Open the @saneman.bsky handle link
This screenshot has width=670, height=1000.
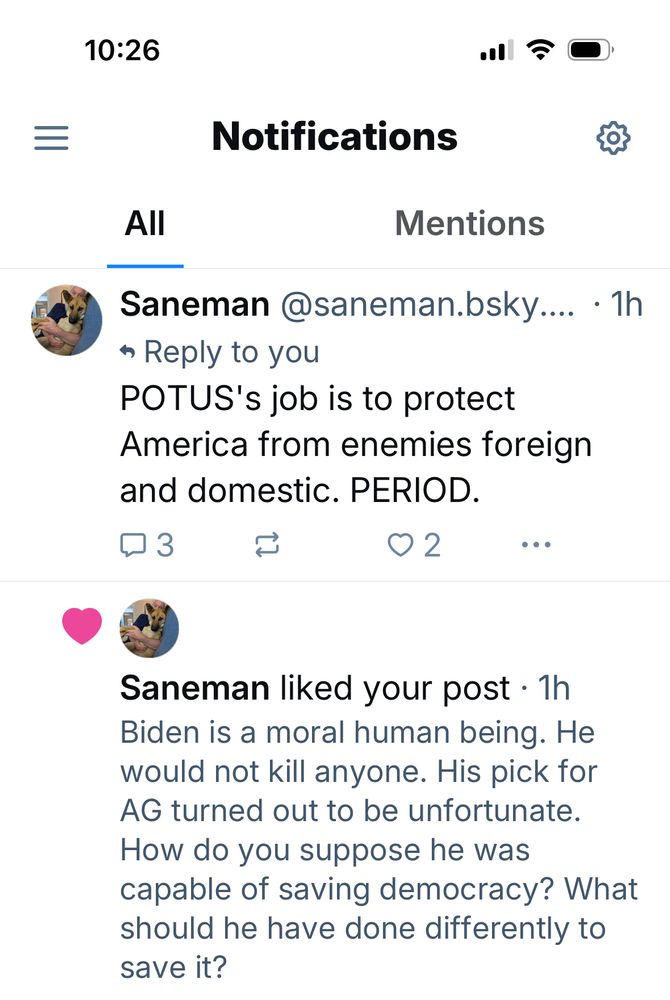coord(427,304)
